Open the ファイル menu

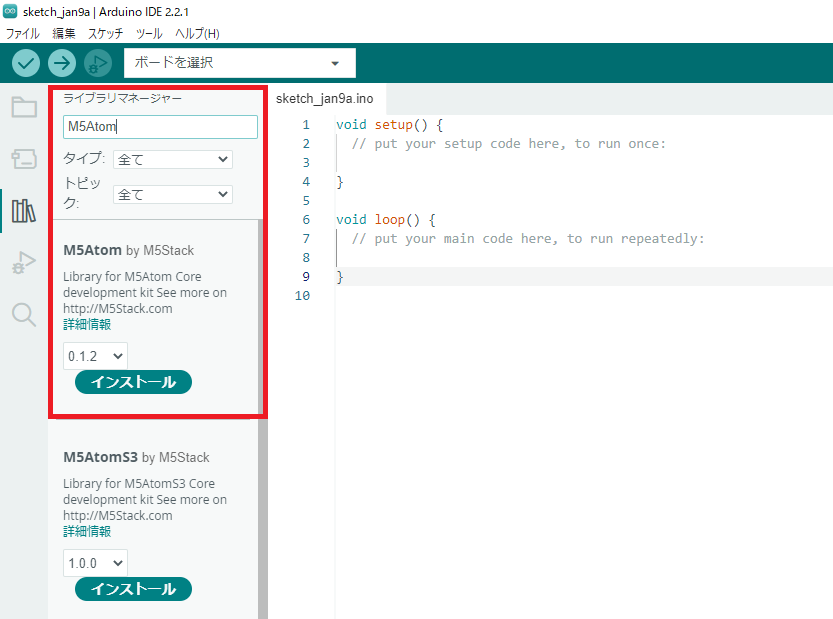point(22,33)
